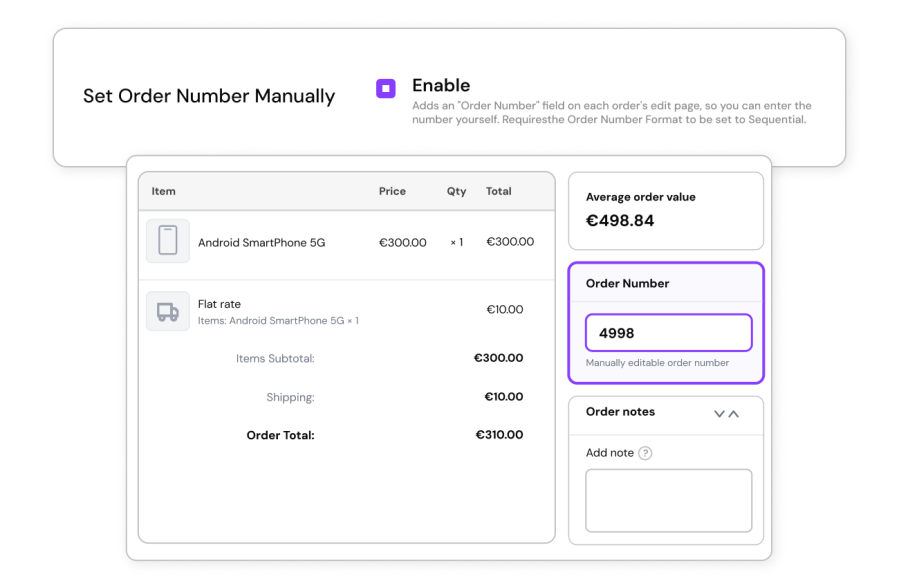The width and height of the screenshot is (899, 588).
Task: Click the Add note help question mark icon
Action: click(x=645, y=453)
